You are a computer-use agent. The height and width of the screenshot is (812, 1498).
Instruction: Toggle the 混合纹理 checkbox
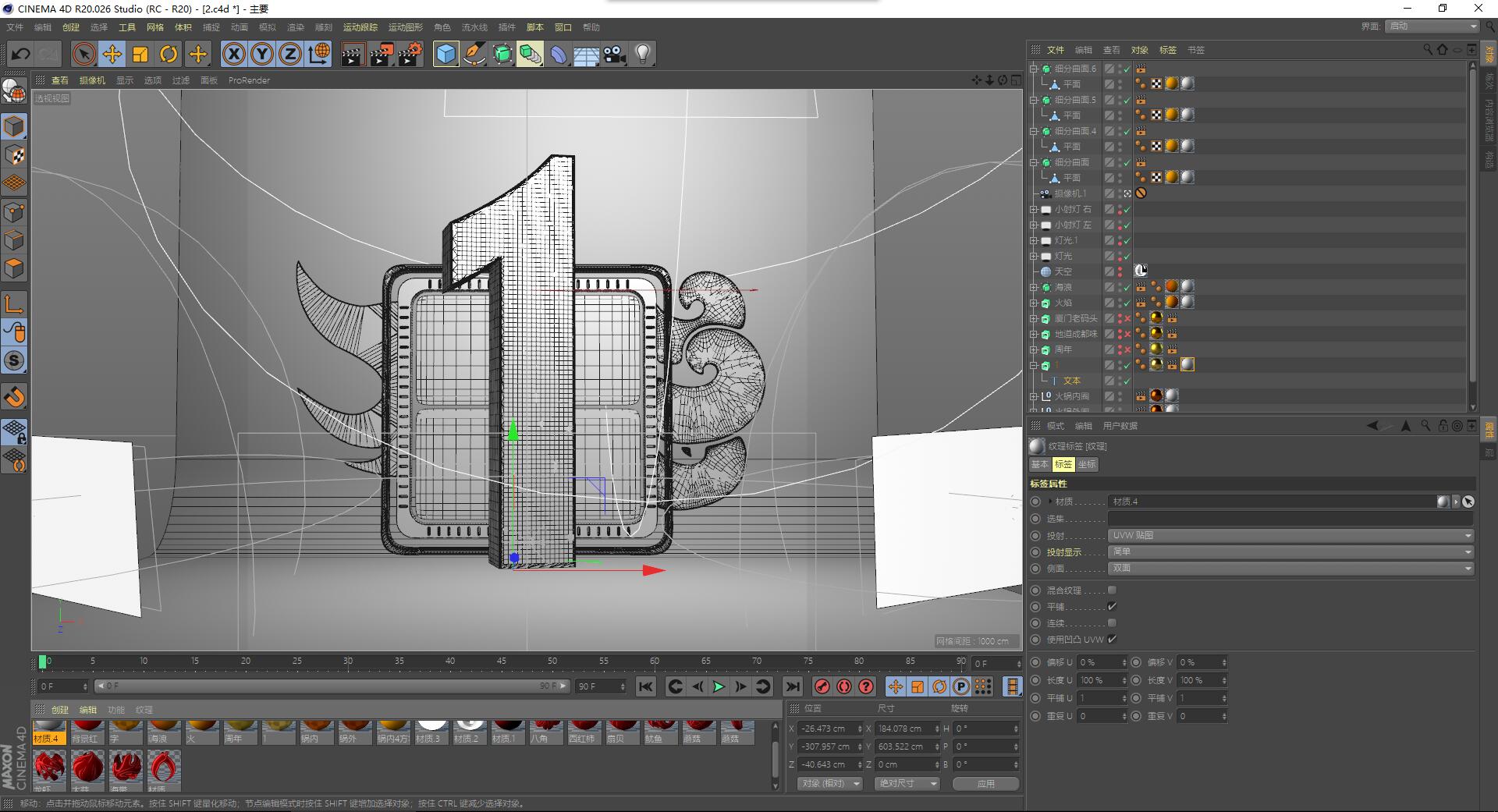(x=1112, y=590)
